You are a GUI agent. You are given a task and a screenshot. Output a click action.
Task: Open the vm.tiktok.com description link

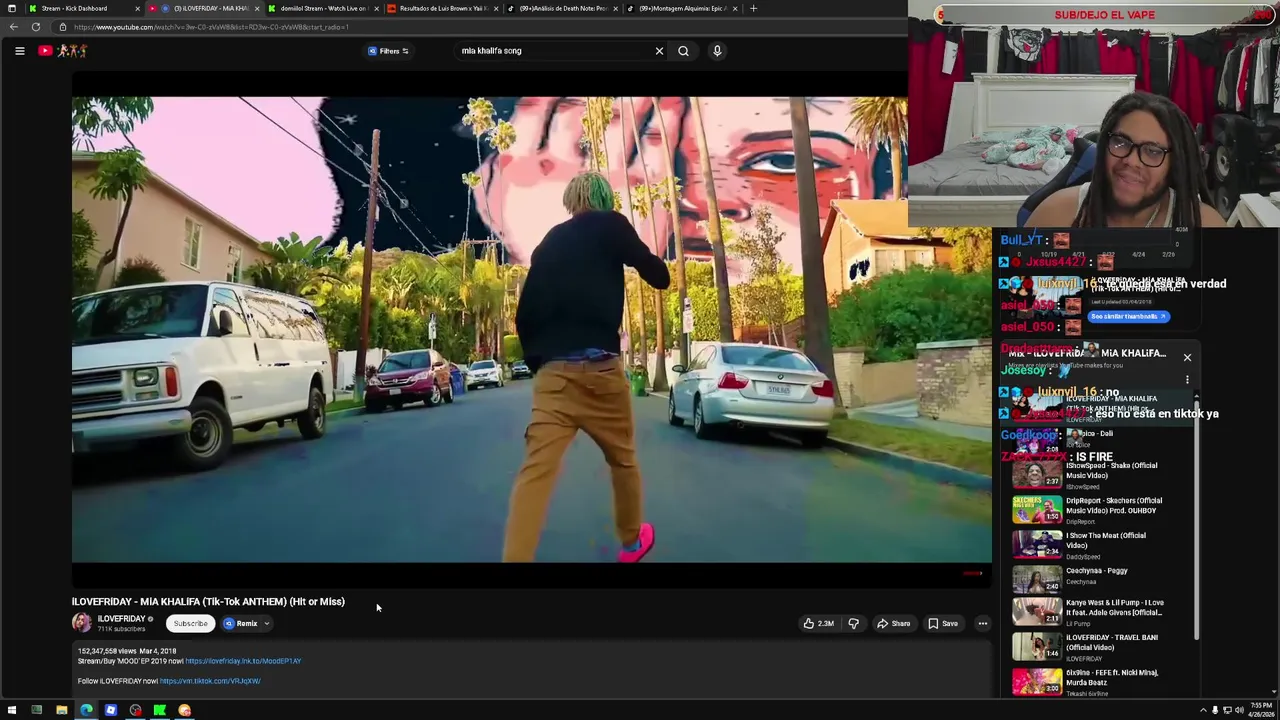[210, 681]
